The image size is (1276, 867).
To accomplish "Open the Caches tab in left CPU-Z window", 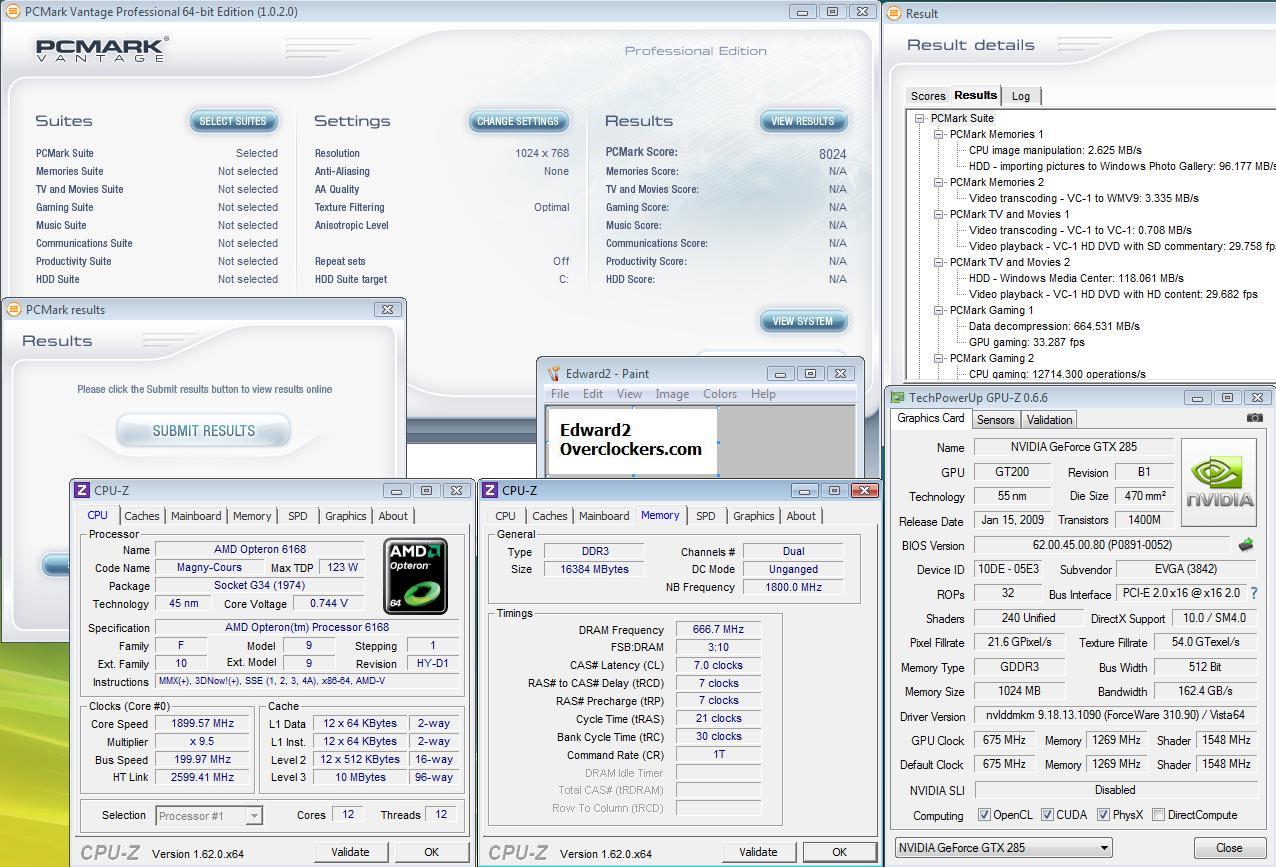I will (141, 516).
